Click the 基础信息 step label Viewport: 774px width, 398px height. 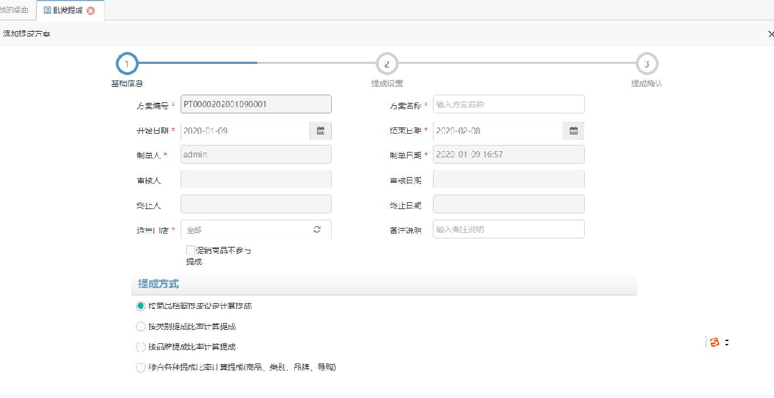pos(127,84)
